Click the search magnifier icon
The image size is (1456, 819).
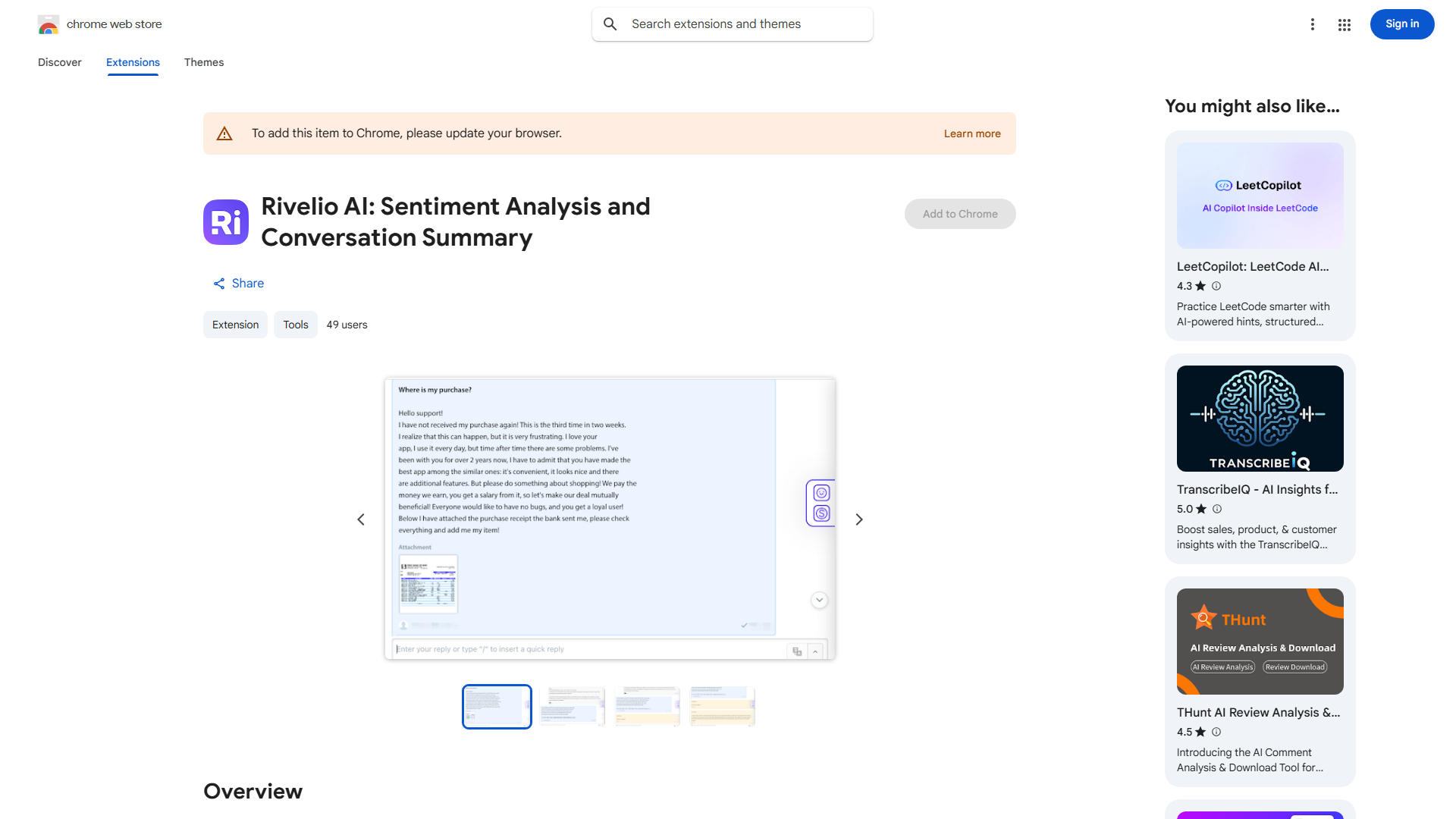click(610, 24)
